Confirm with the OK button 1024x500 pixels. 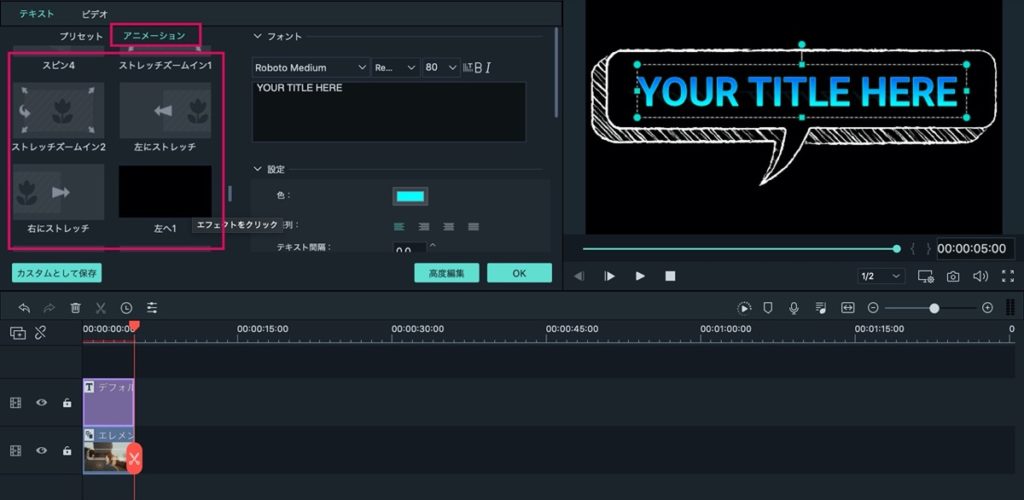519,273
